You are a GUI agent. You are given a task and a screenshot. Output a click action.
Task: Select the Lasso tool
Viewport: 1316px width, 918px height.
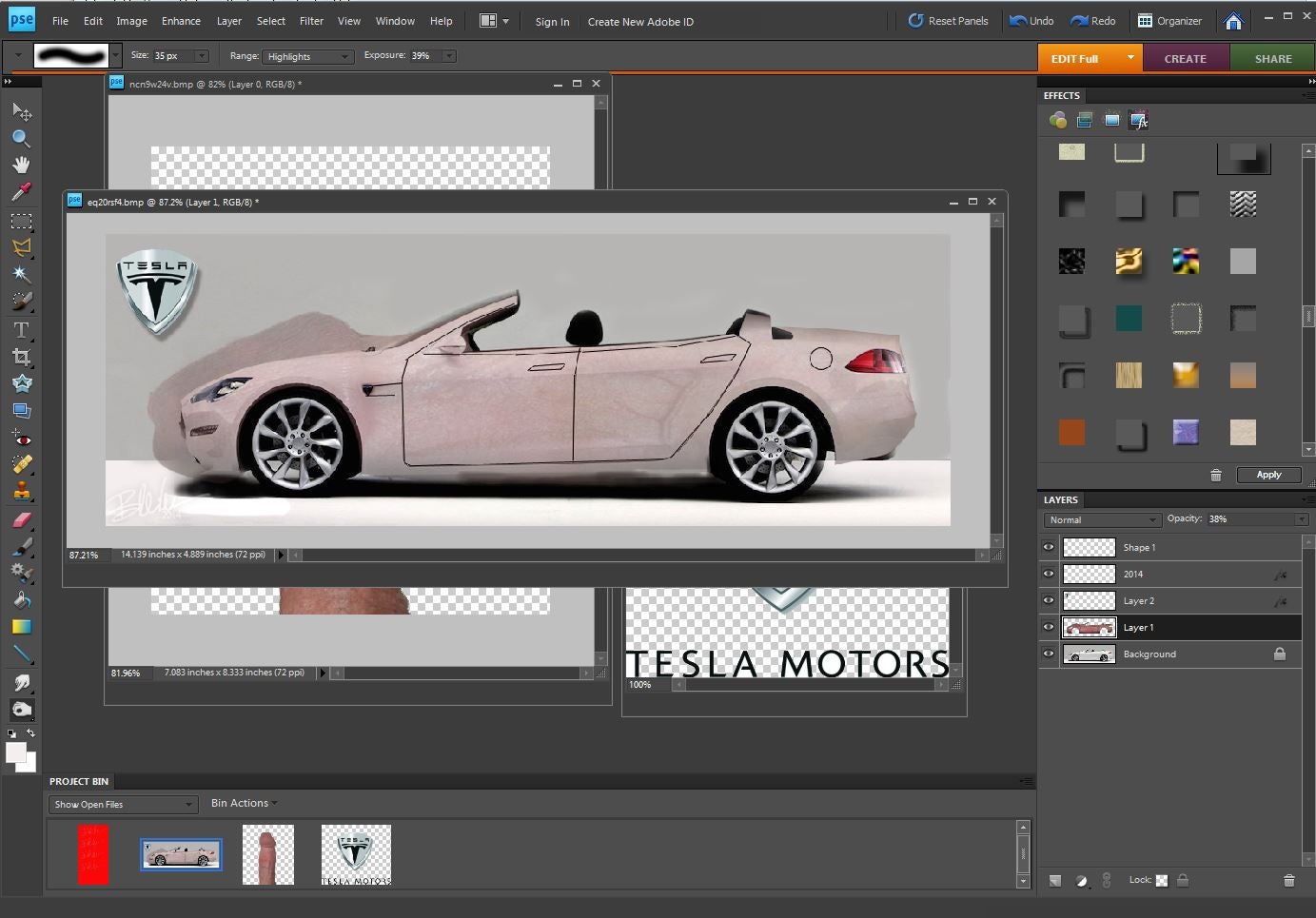[21, 247]
